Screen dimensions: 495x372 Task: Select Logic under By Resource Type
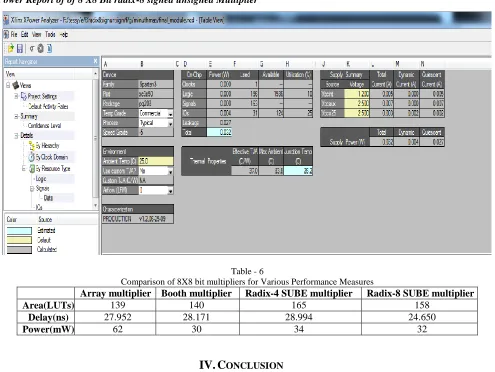pyautogui.click(x=41, y=179)
